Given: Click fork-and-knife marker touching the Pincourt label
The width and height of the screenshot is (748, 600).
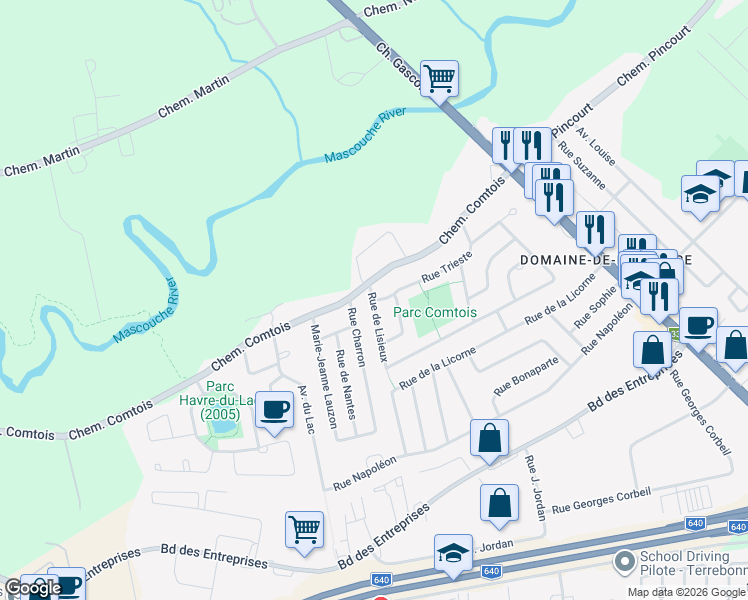Looking at the screenshot, I should click(x=532, y=146).
